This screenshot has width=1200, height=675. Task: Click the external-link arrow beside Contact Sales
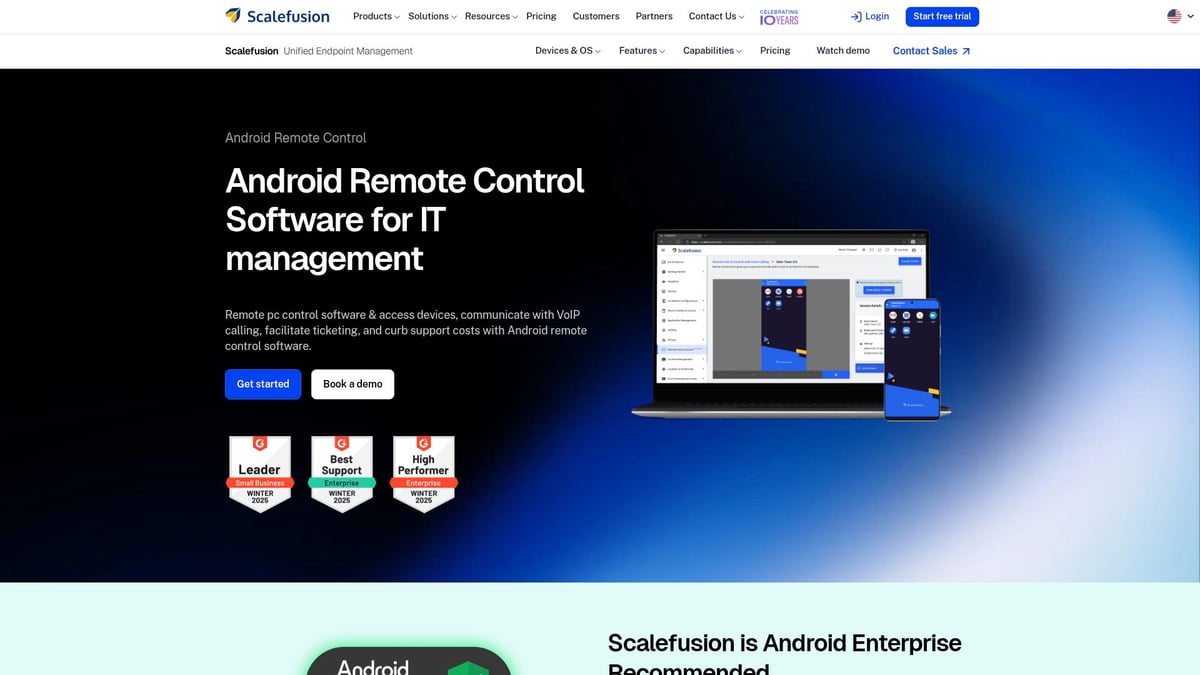(x=966, y=50)
